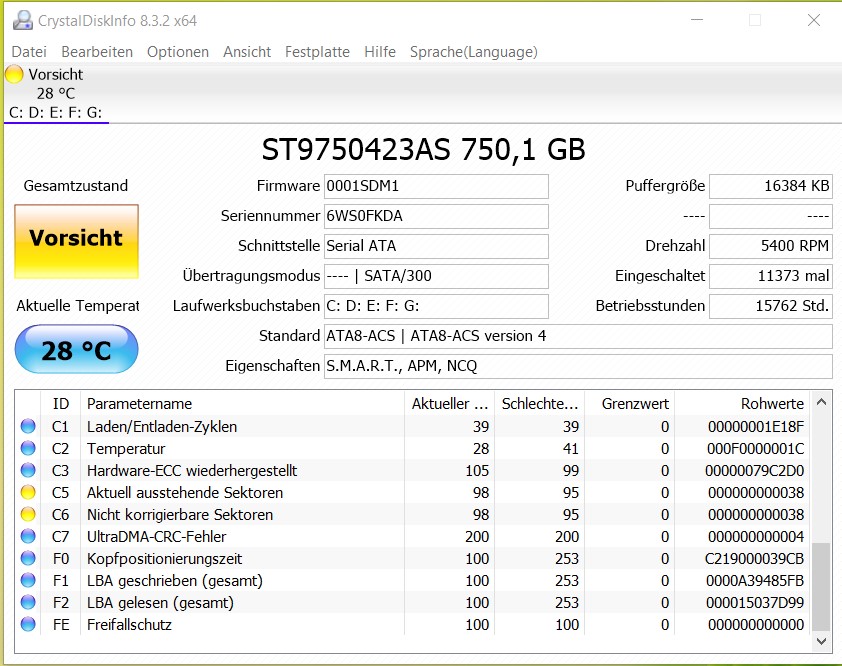842x666 pixels.
Task: Click blue status dot for Kopfpositionierungszeit
Action: [28, 559]
